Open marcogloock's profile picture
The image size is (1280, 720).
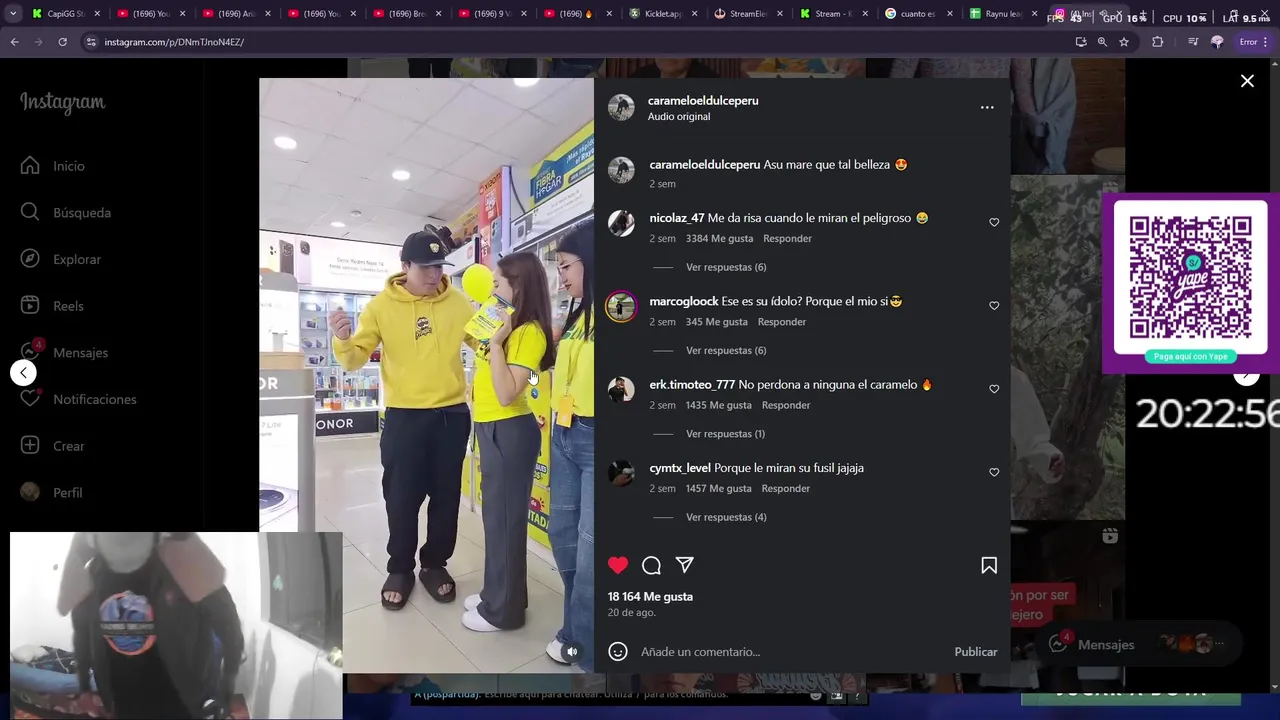[x=621, y=306]
